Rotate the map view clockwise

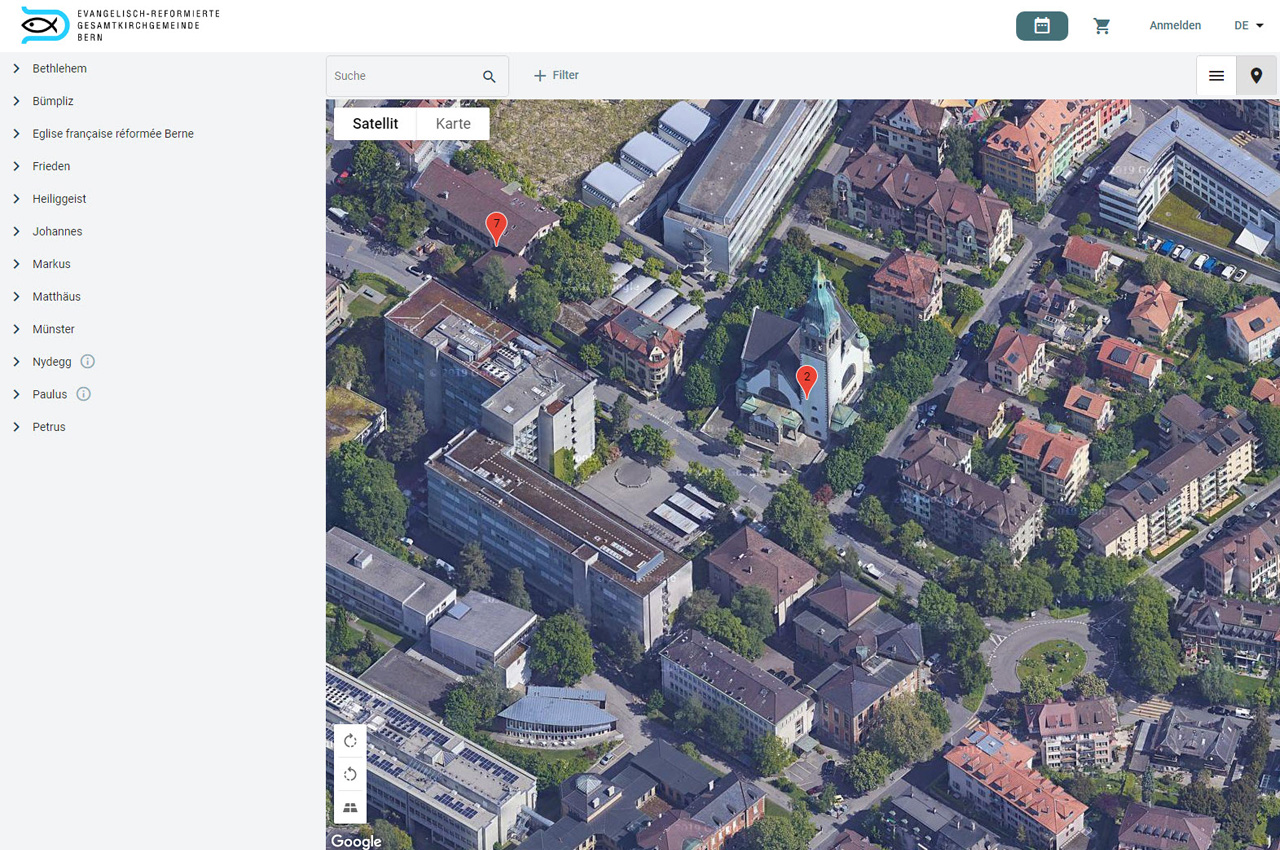349,741
